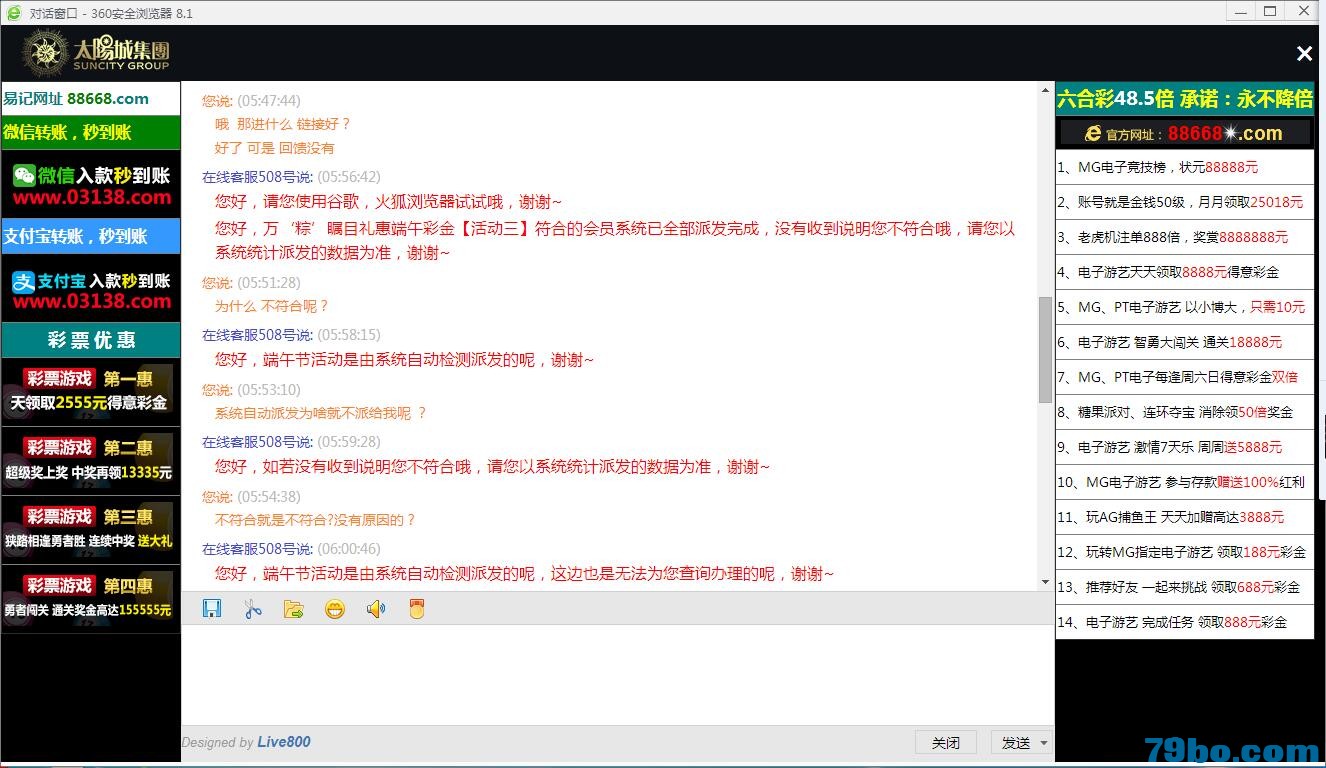This screenshot has width=1326, height=768.
Task: Open promo 12 玩转MG指定电子游艺
Action: pos(1185,552)
